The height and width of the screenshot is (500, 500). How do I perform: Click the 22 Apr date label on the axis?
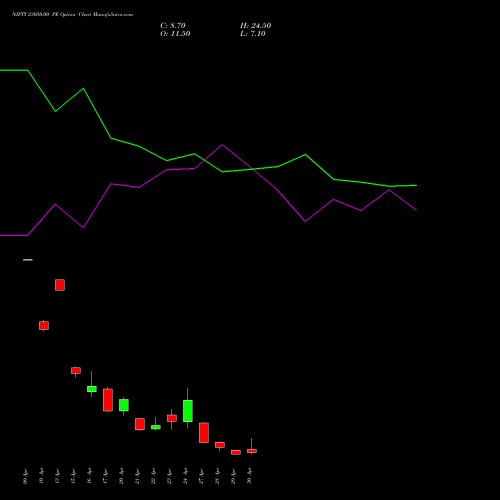154,477
